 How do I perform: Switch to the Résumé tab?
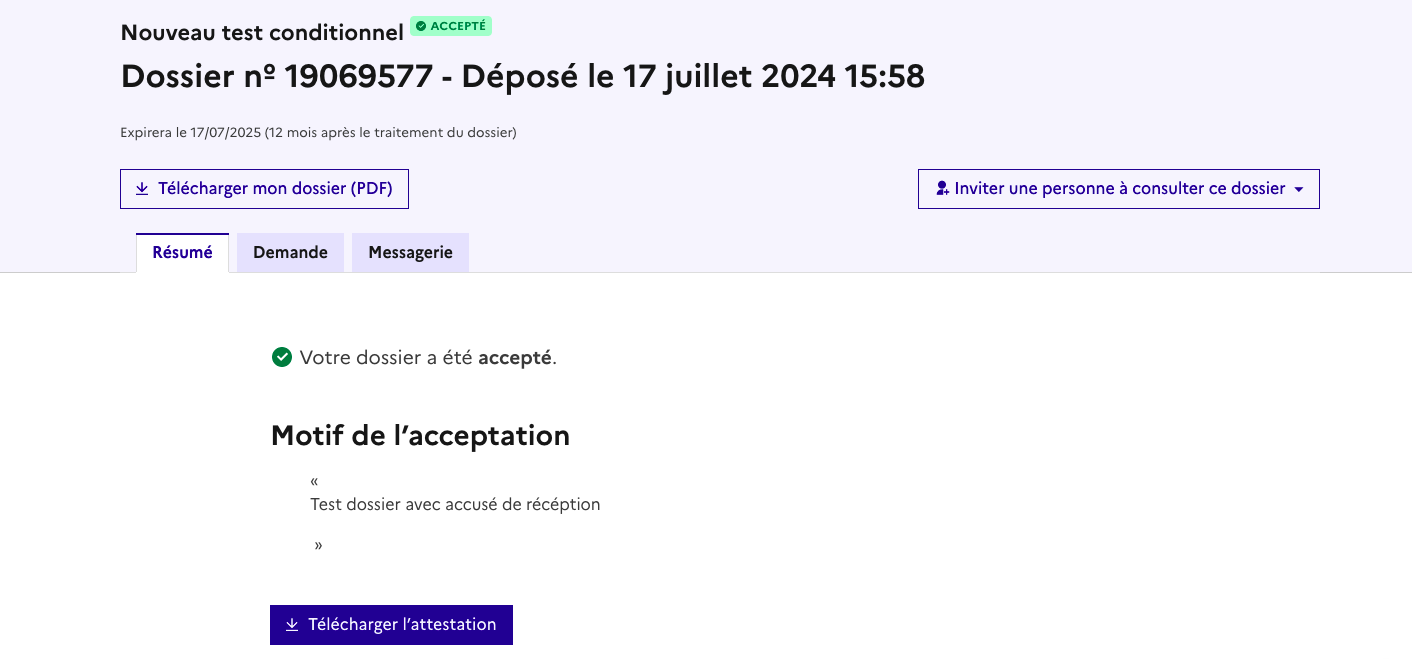(x=182, y=253)
